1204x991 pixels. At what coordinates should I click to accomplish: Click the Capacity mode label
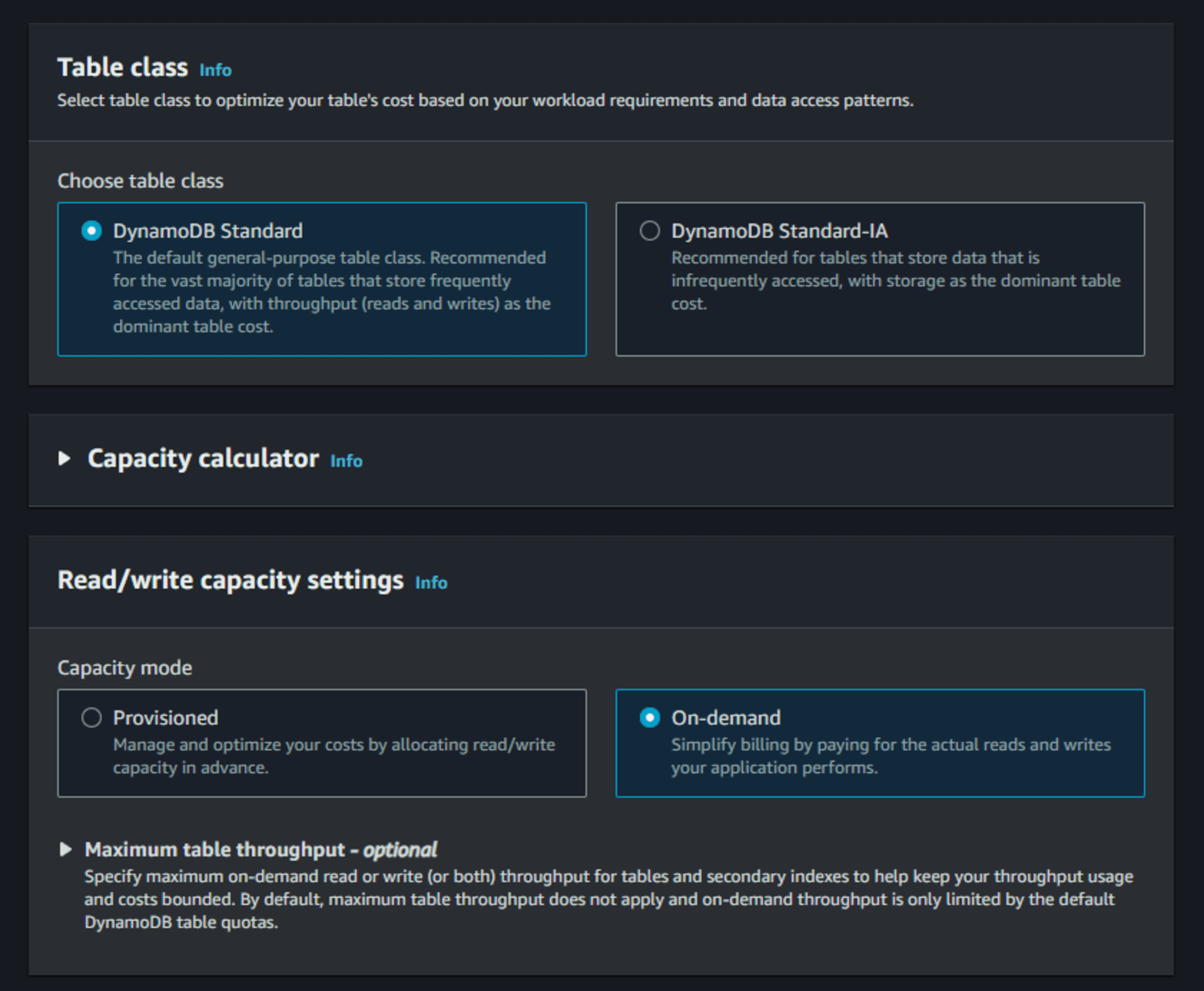point(125,668)
